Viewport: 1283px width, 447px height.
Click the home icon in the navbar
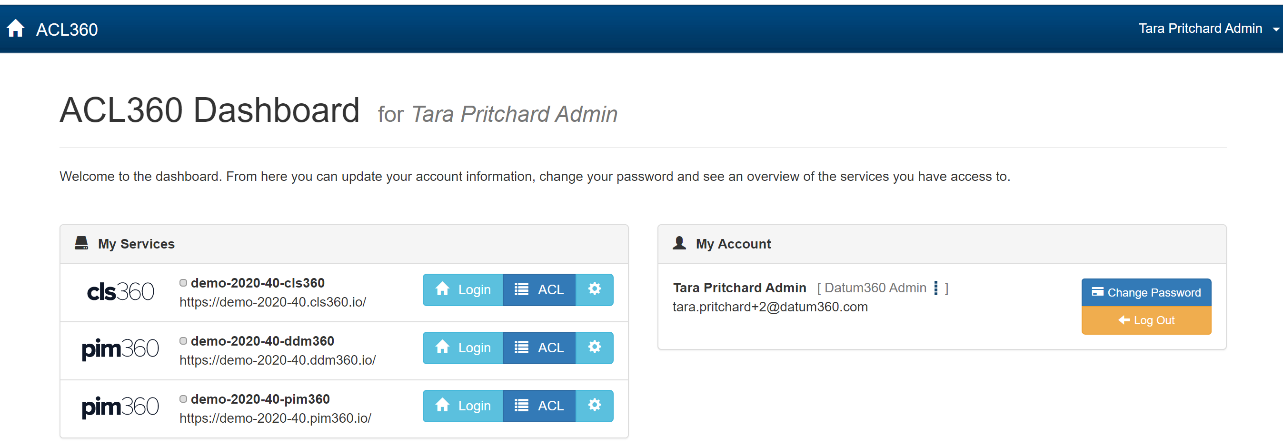coord(15,29)
